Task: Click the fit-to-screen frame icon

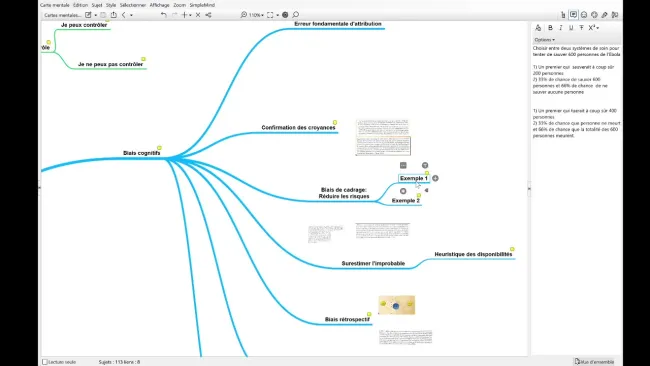Action: [270, 15]
